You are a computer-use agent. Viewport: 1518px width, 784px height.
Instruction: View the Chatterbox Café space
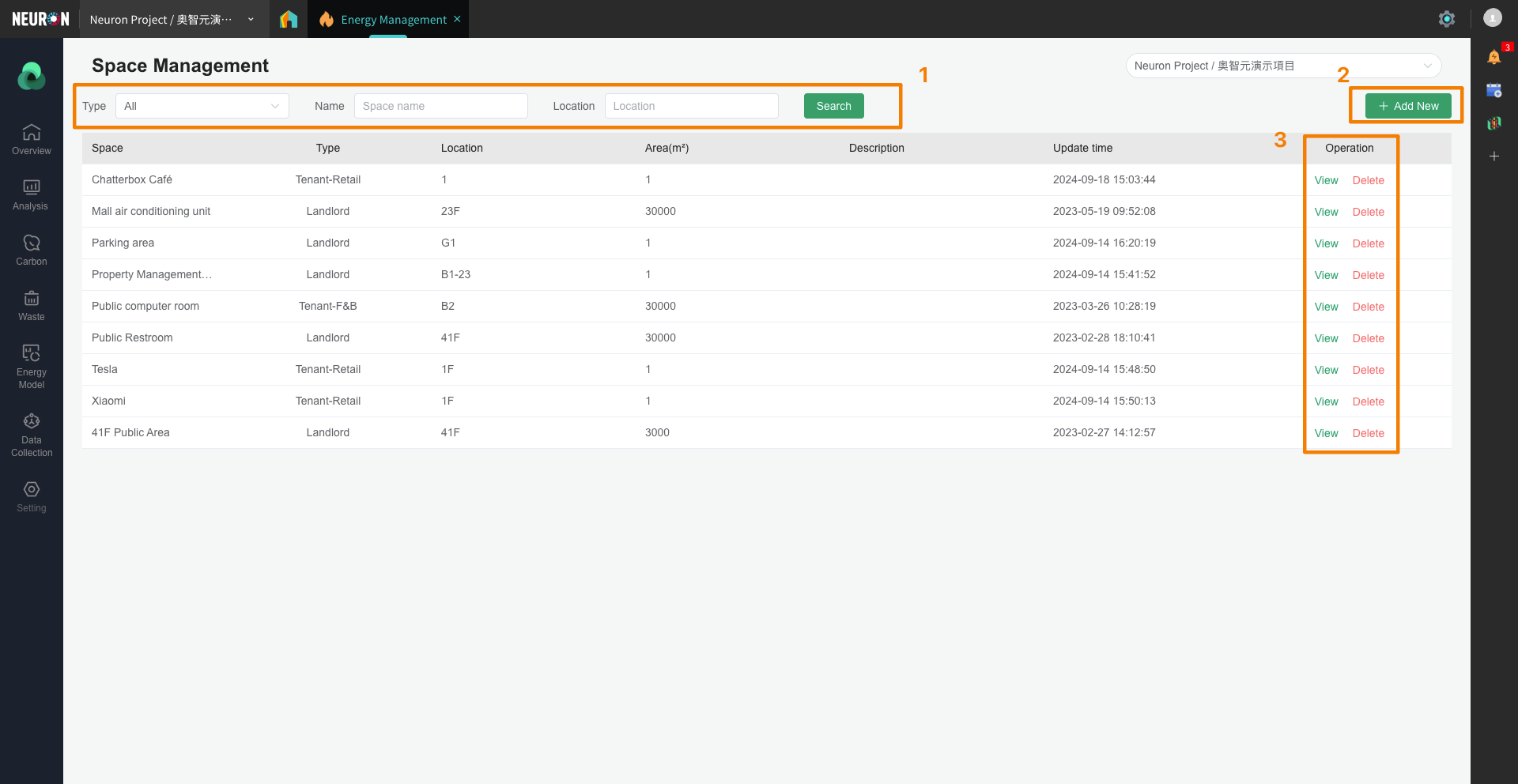pyautogui.click(x=1326, y=180)
